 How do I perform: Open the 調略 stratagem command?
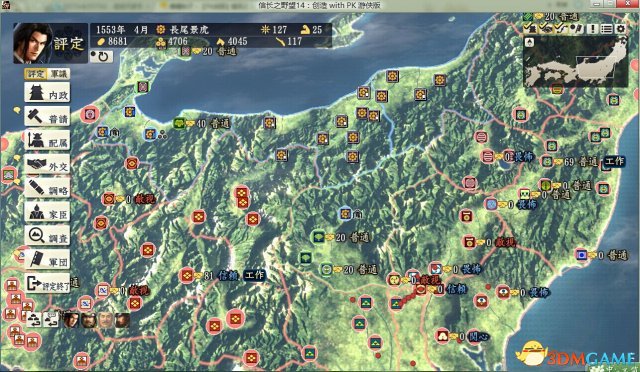click(x=47, y=187)
